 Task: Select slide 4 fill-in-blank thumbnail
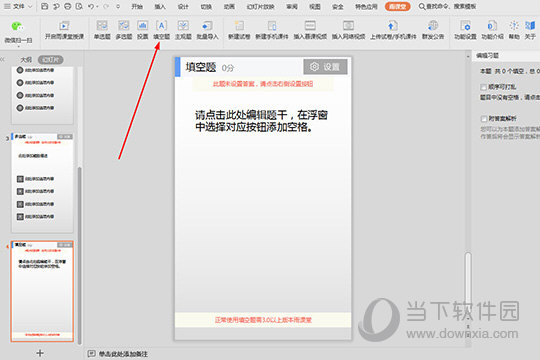point(42,291)
